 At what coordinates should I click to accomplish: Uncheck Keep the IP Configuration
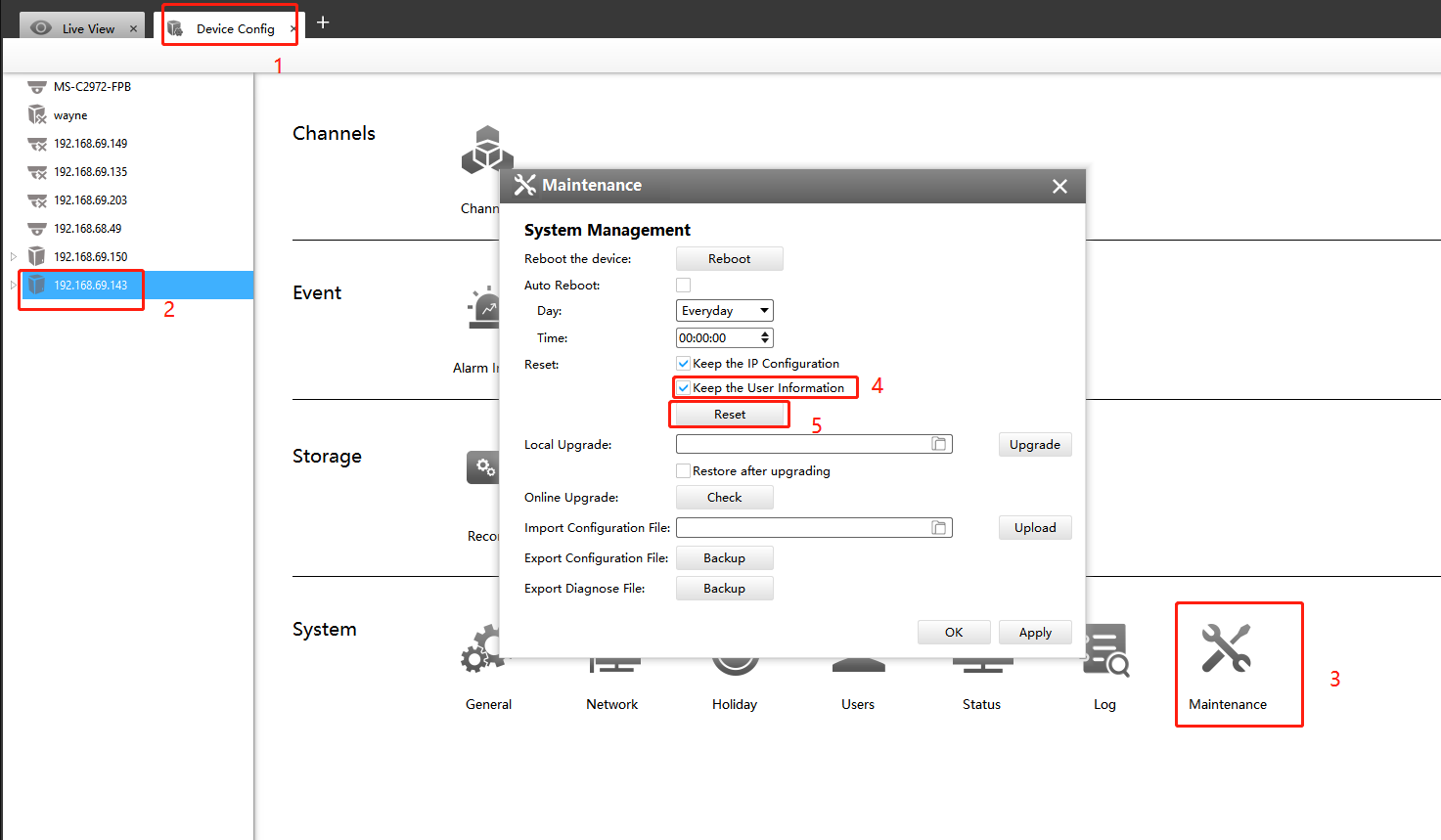tap(684, 364)
